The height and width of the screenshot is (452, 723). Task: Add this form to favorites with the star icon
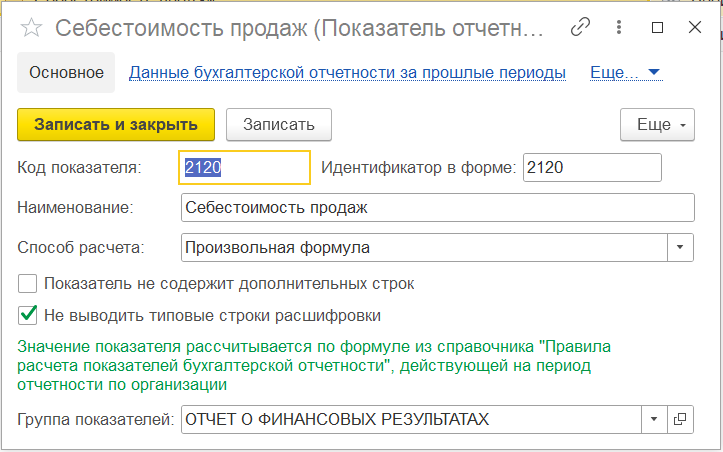point(31,28)
